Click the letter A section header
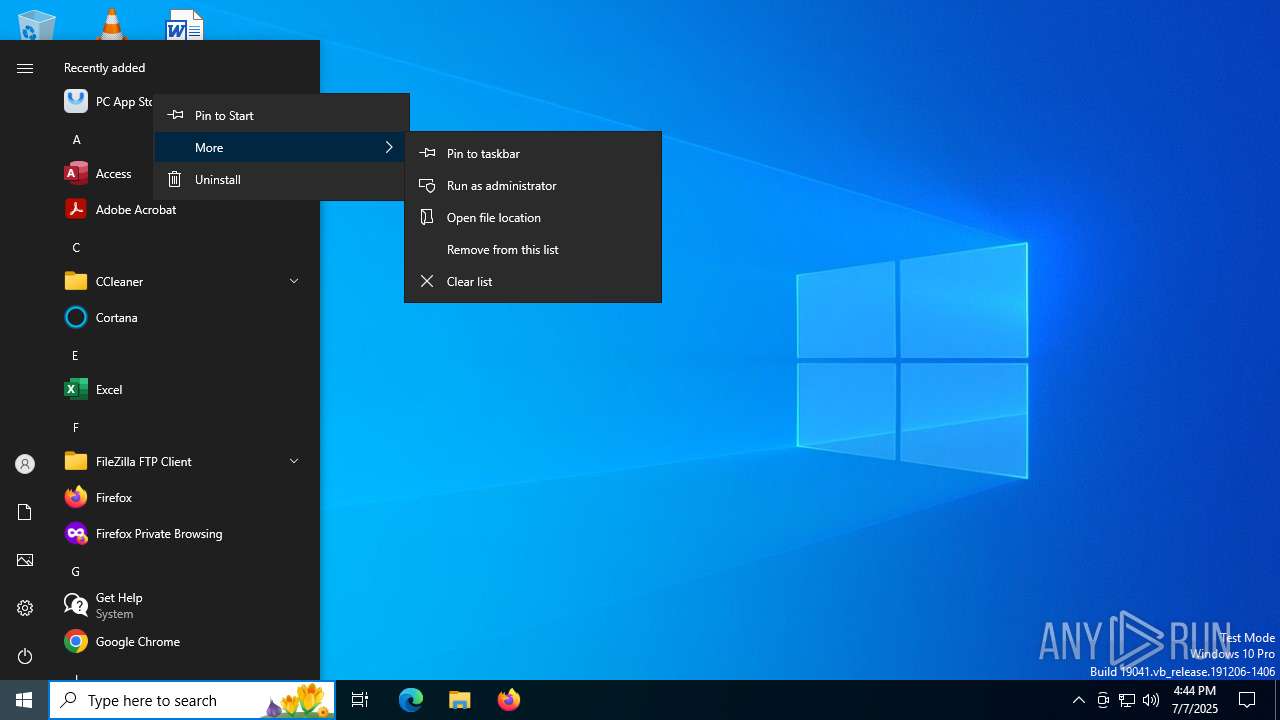 [76, 139]
